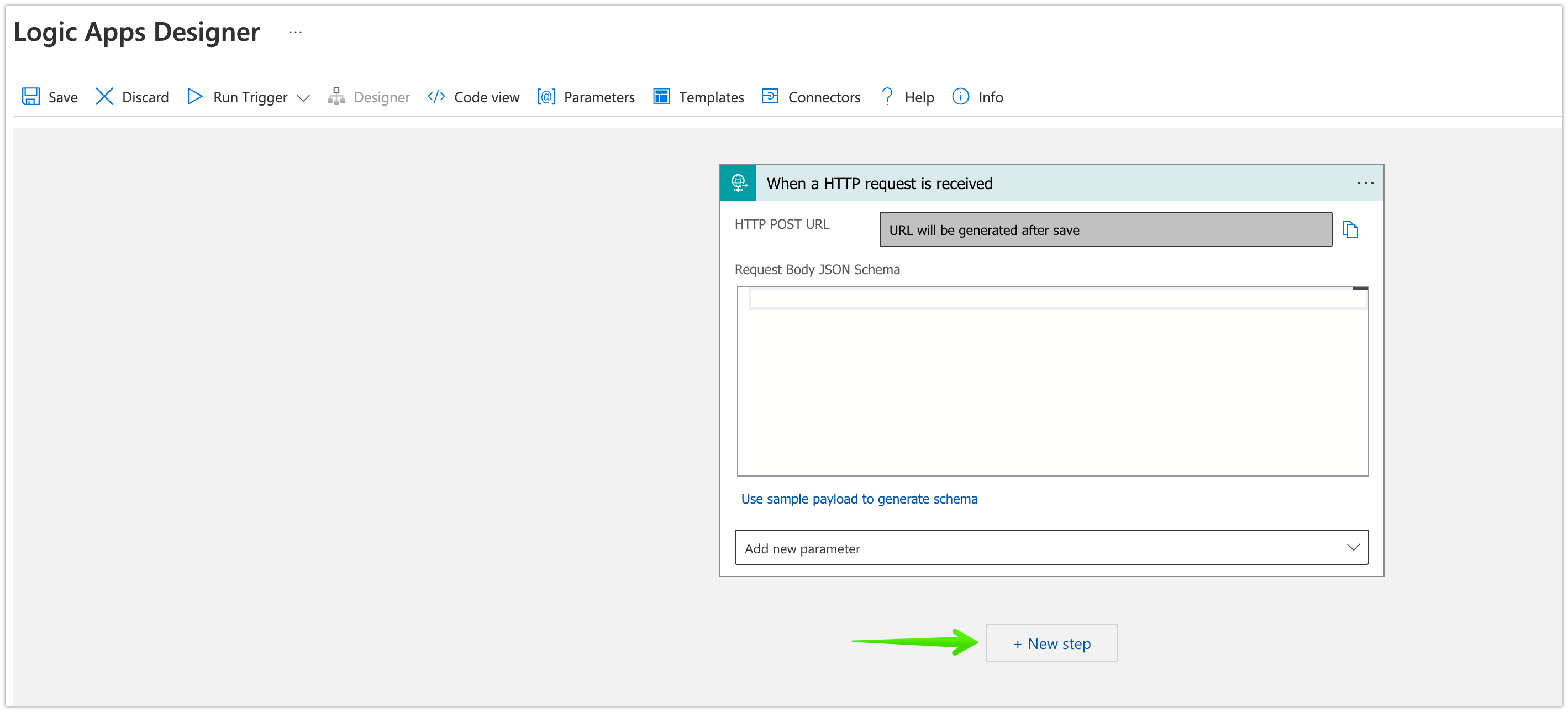Image resolution: width=1568 pixels, height=712 pixels.
Task: Switch to the Code view label
Action: coord(487,97)
